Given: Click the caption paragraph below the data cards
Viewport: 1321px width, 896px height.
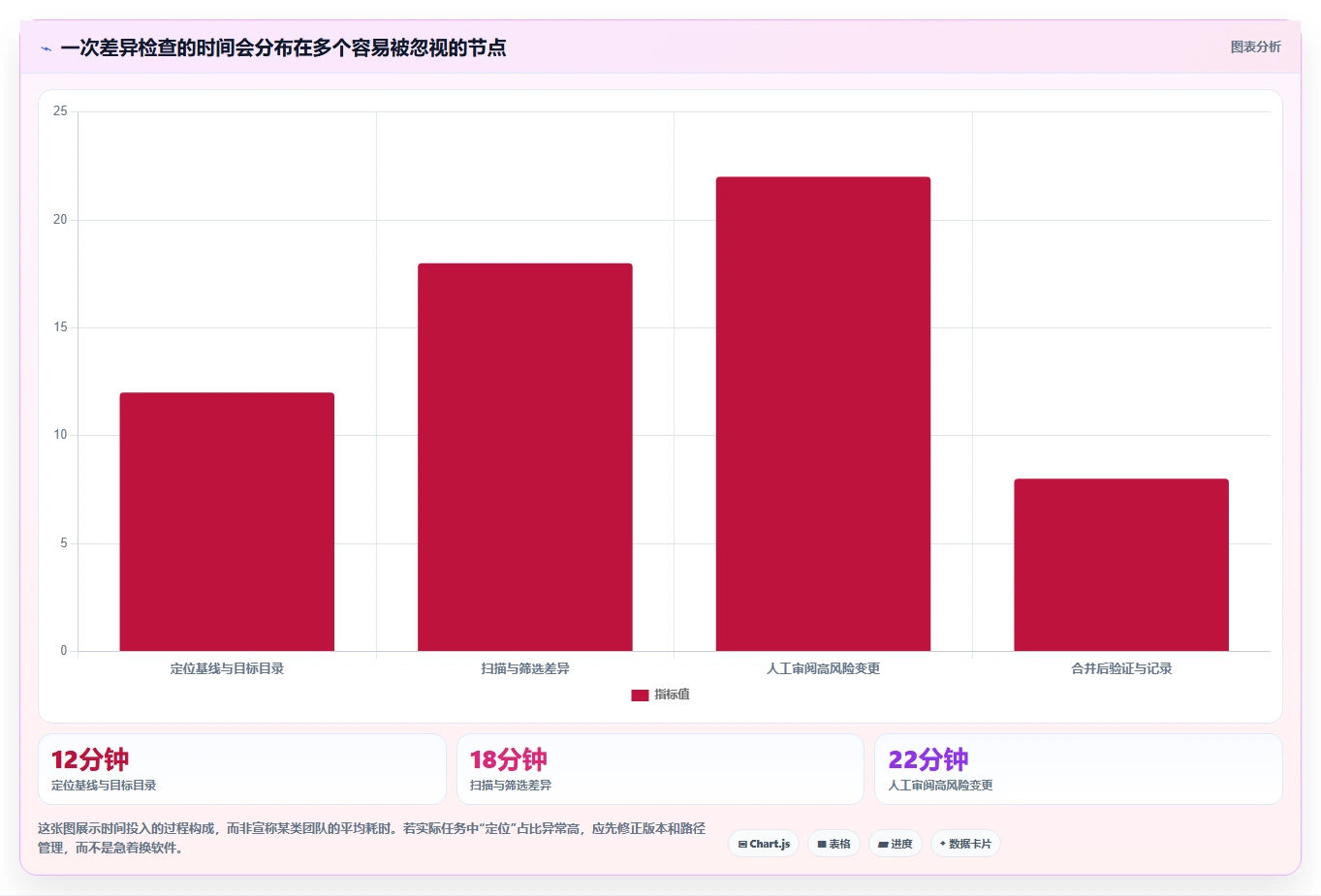Looking at the screenshot, I should (371, 838).
